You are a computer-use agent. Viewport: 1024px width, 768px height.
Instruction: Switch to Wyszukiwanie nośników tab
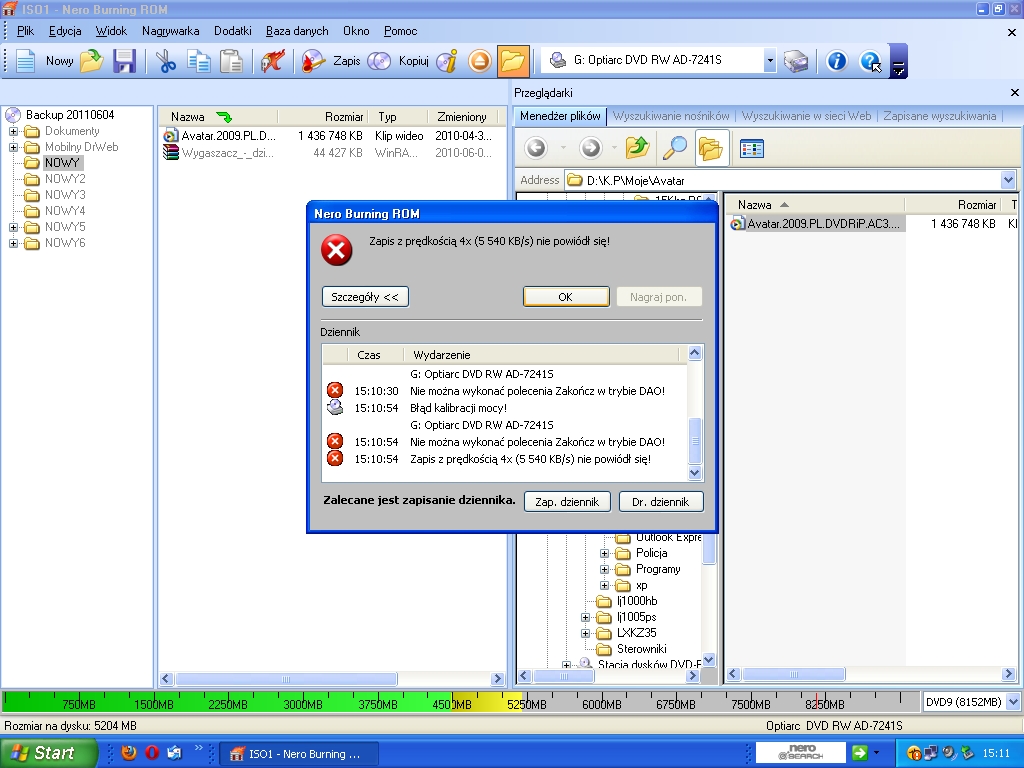click(671, 116)
